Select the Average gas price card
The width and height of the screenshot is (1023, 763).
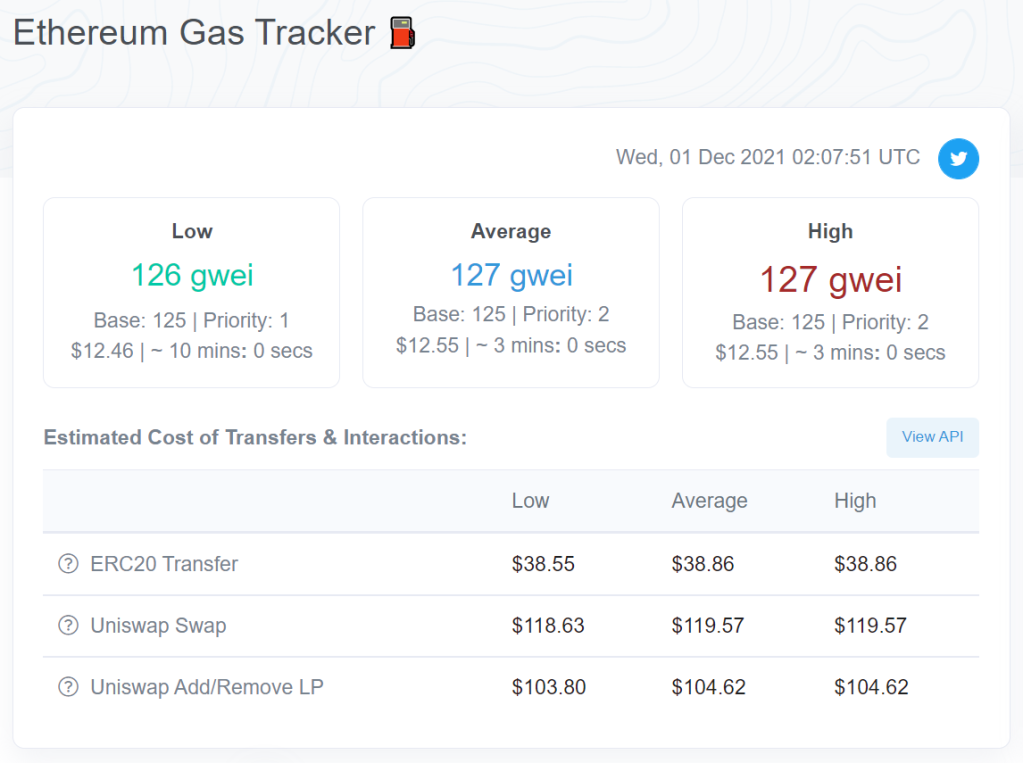point(510,292)
